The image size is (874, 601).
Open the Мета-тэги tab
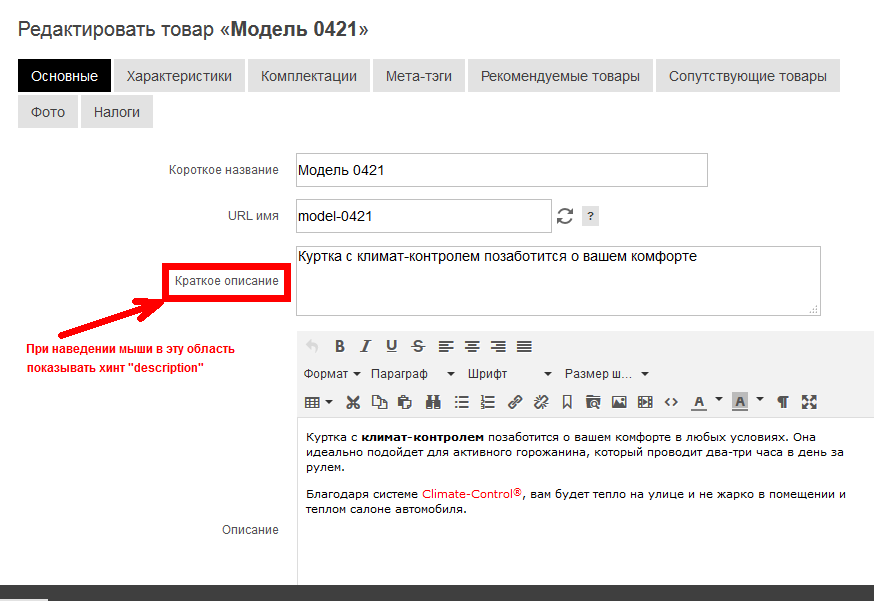click(x=419, y=76)
